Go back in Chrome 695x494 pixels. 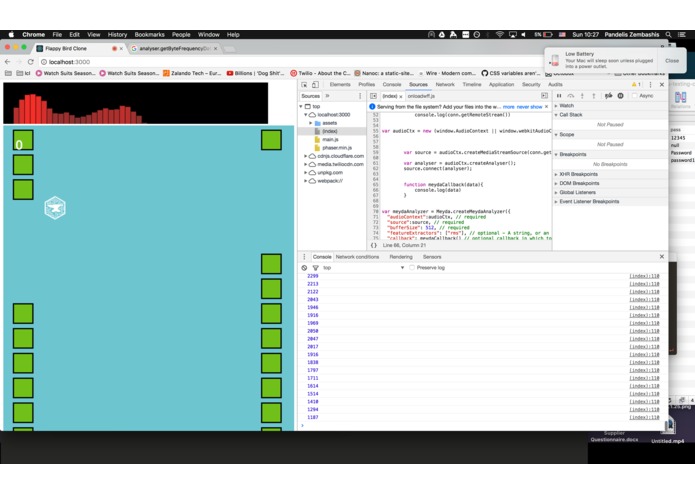8,62
